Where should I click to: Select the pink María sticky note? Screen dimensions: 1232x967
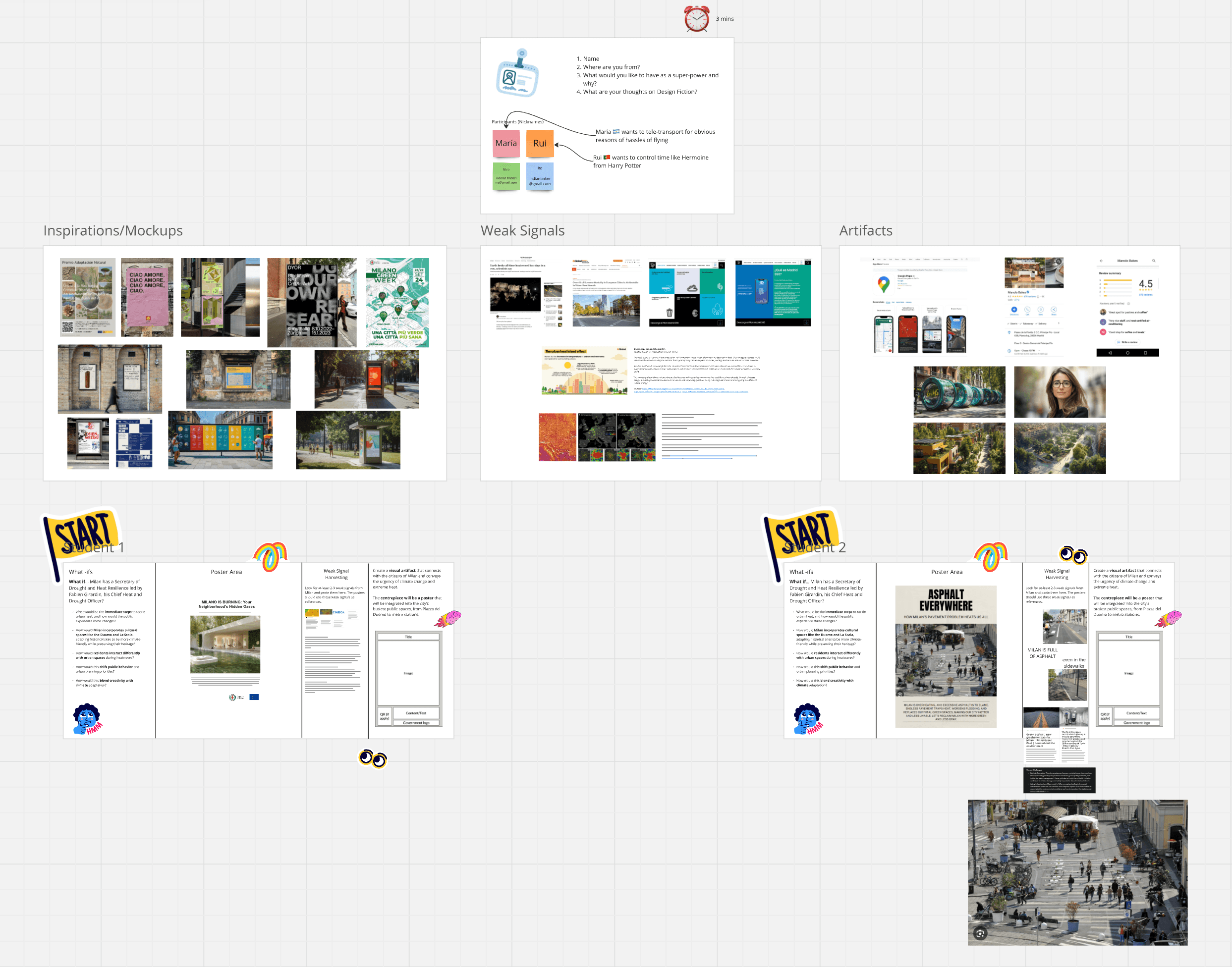pos(506,143)
